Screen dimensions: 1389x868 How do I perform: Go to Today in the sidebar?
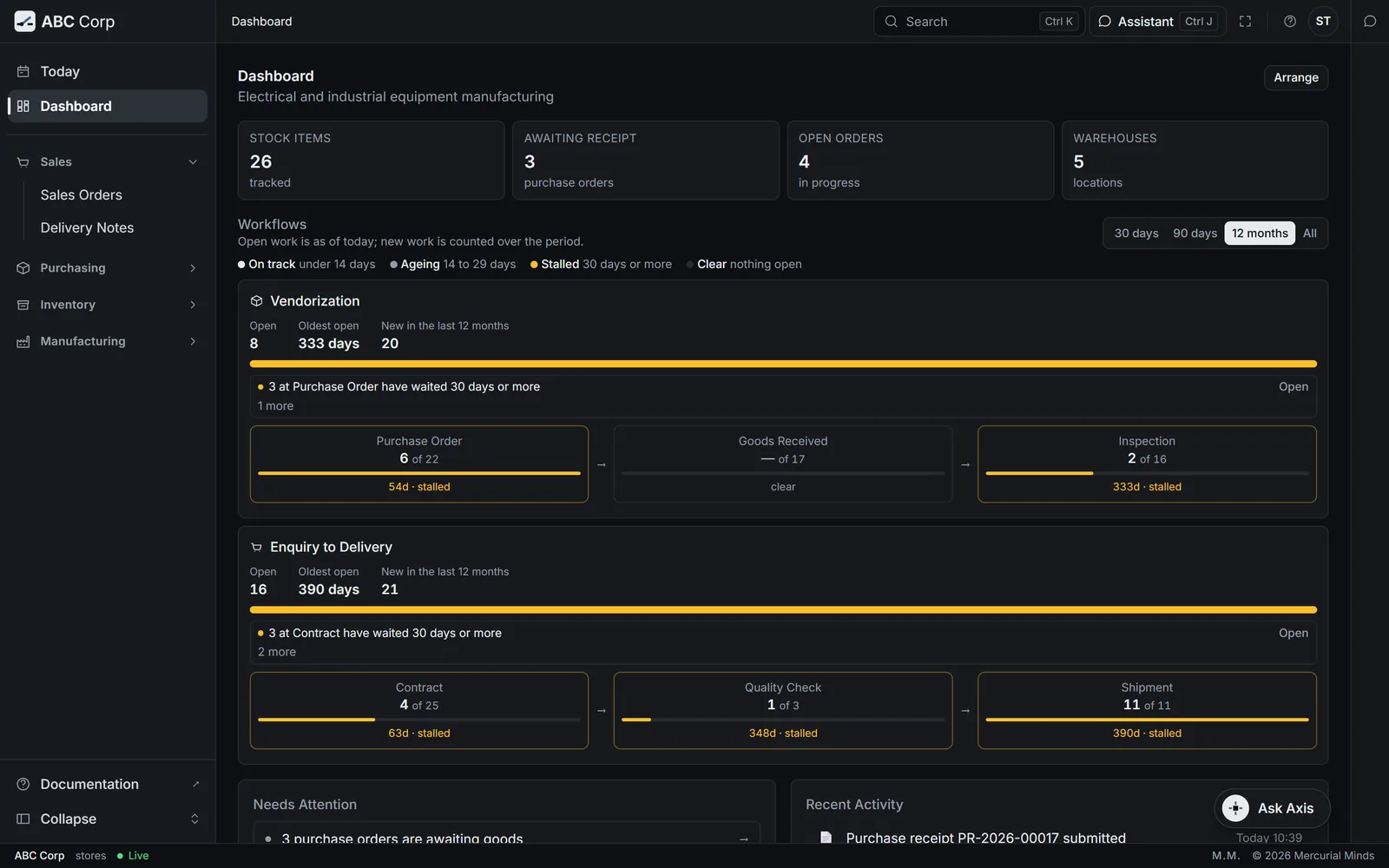(108, 72)
